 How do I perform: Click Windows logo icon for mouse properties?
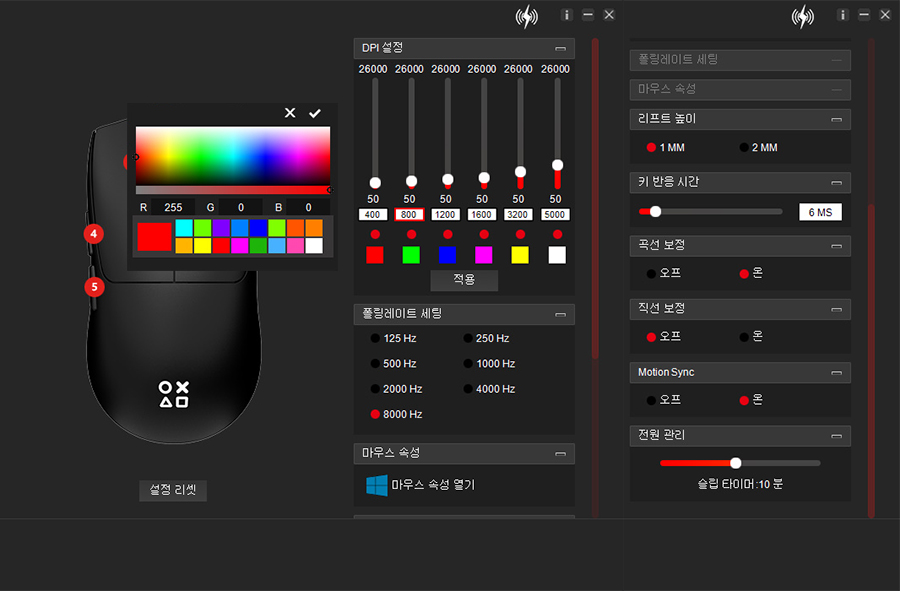pos(377,485)
